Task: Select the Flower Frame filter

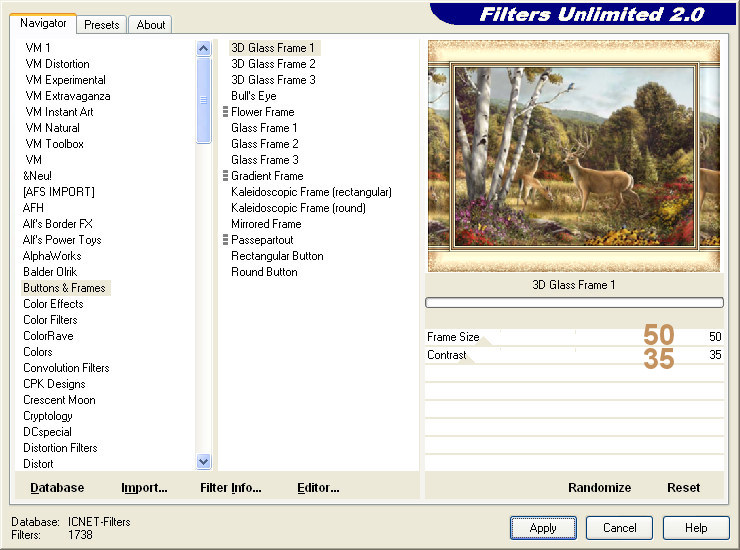Action: (263, 112)
